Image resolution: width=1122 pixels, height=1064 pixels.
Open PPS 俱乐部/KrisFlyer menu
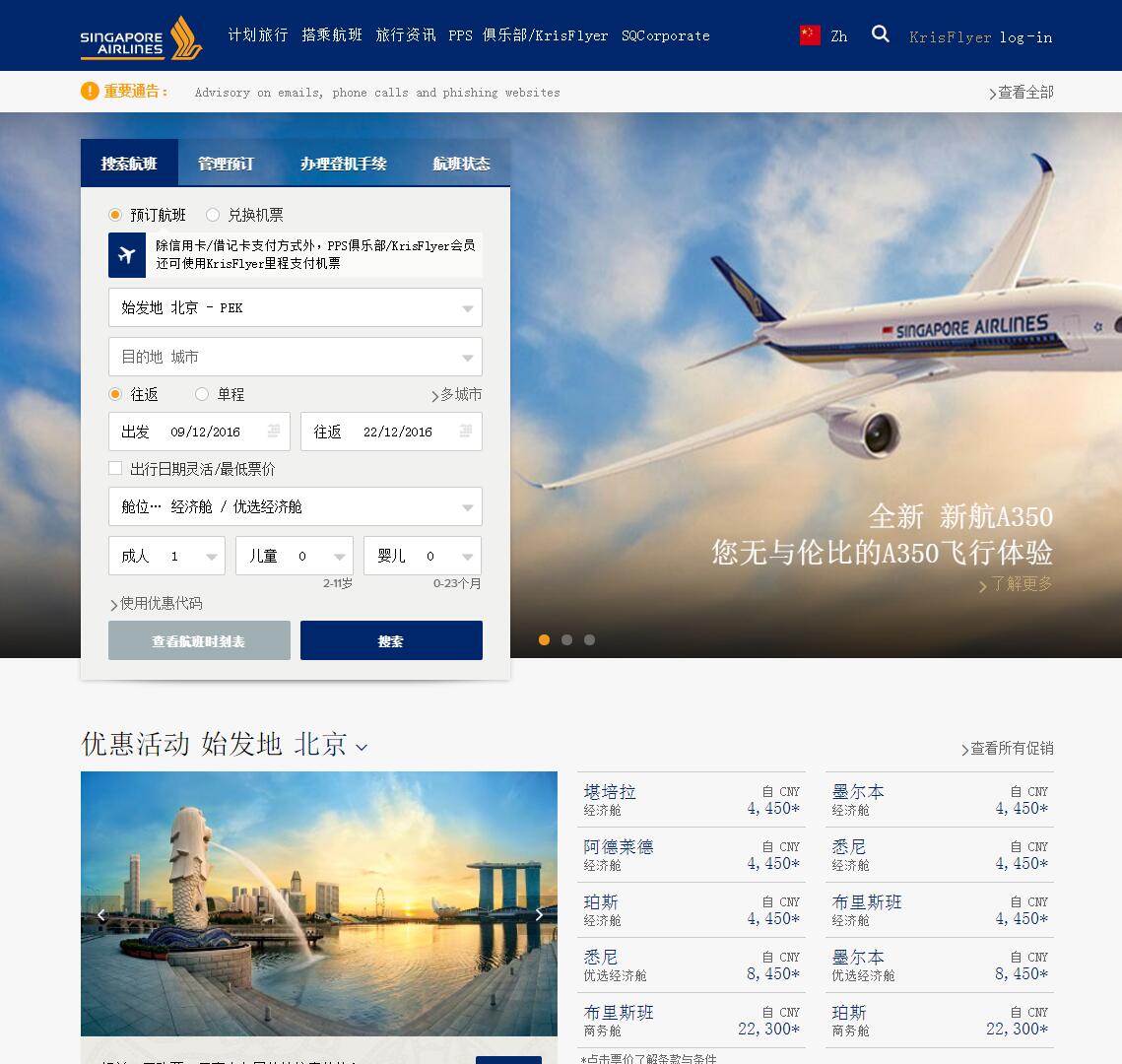(528, 35)
